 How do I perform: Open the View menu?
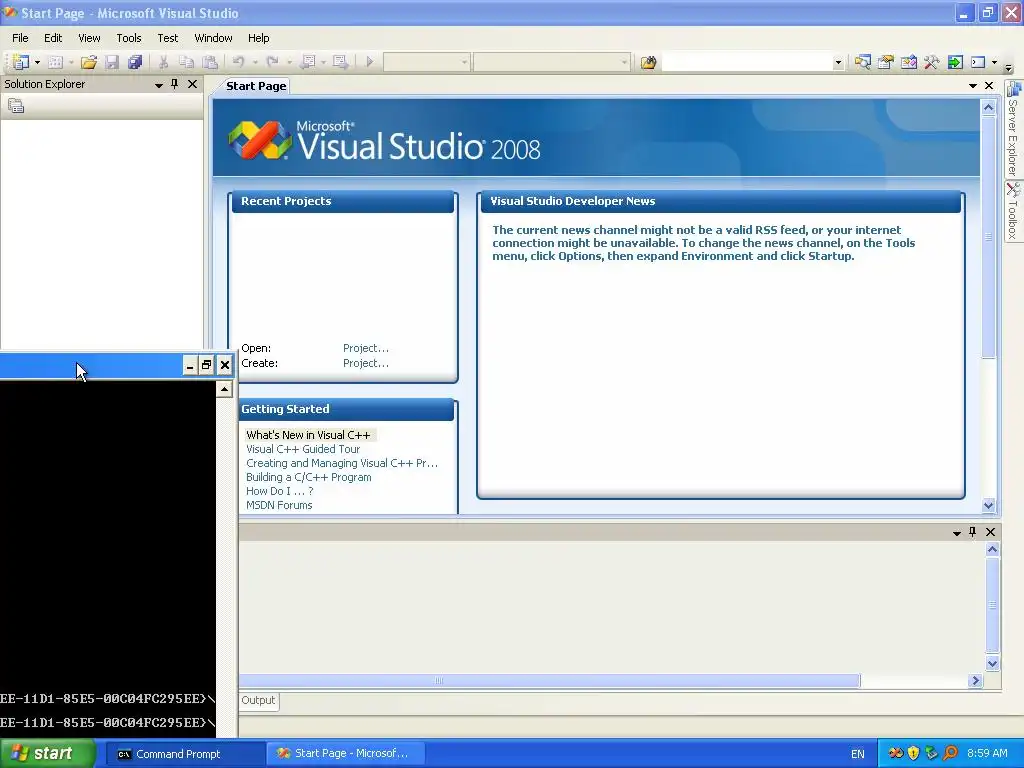point(89,38)
